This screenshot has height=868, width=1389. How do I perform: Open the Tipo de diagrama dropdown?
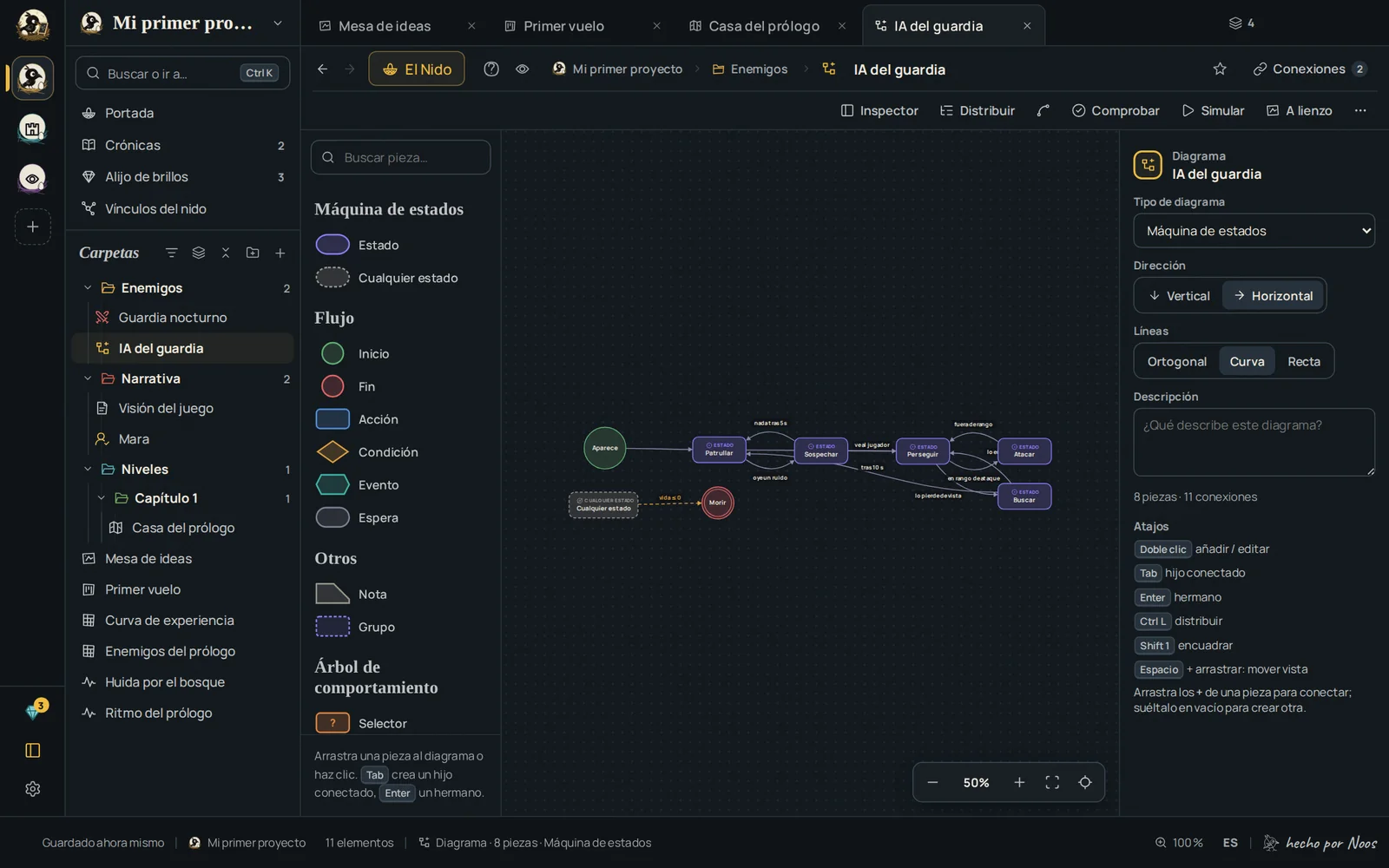tap(1254, 231)
